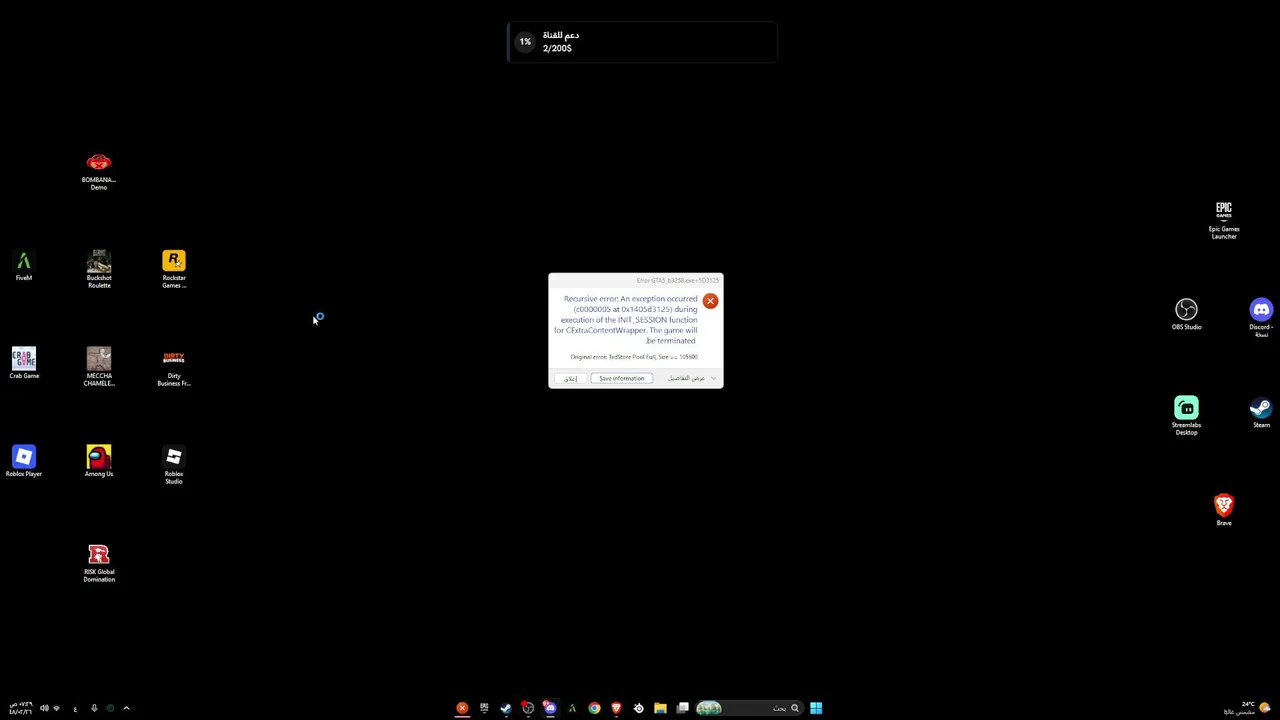
Task: Open the Brave browser desktop icon
Action: 1224,511
